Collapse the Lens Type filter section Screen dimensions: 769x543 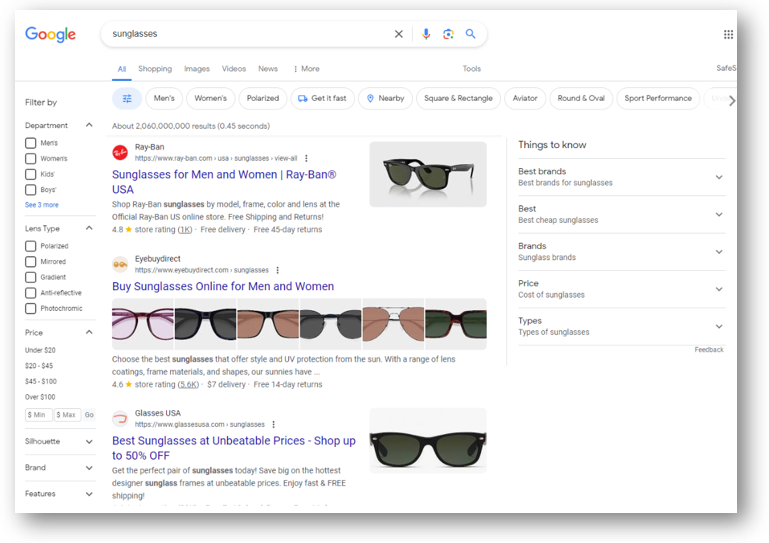(89, 228)
